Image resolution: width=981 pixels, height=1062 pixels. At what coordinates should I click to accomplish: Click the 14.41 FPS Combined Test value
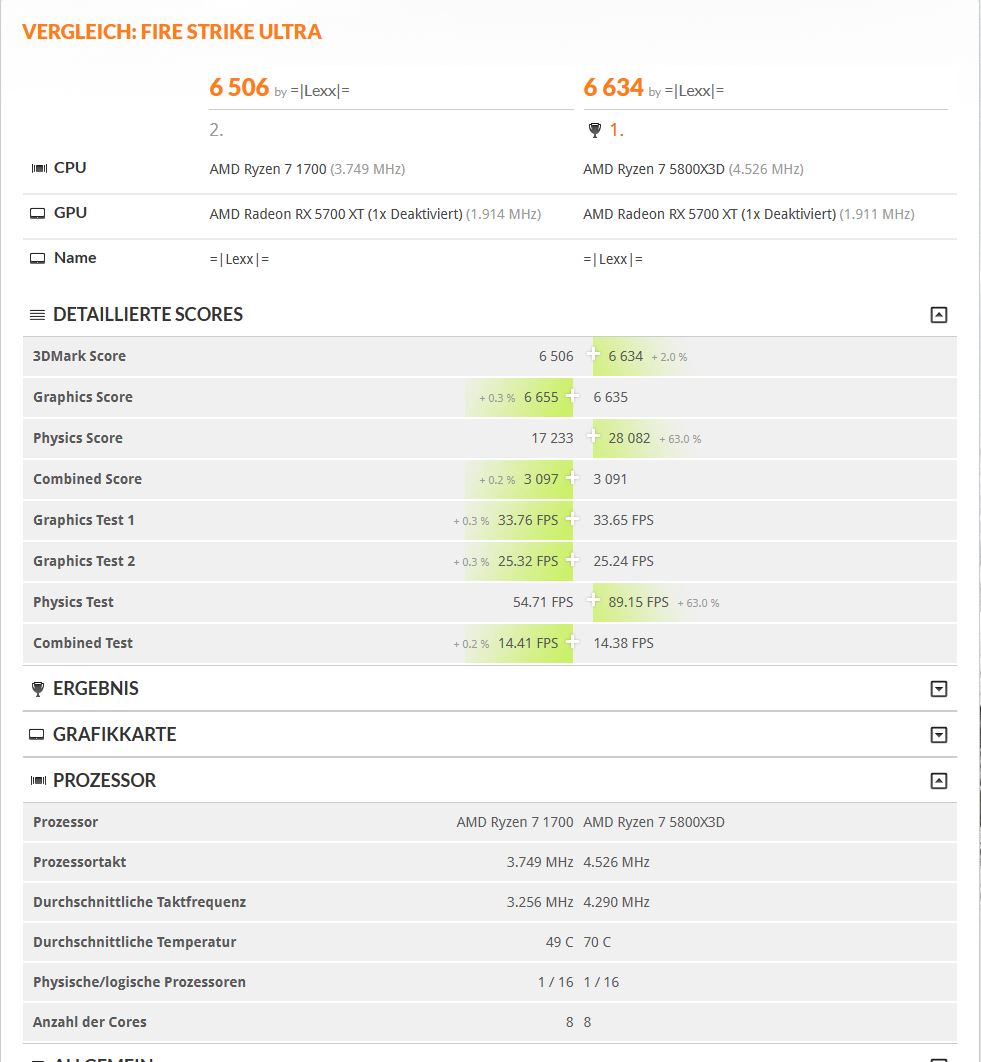[528, 643]
